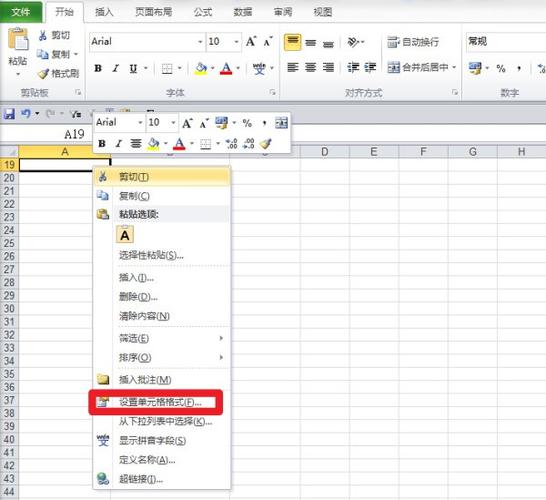Increase font size in ribbon
Image resolution: width=546 pixels, height=500 pixels.
click(x=251, y=41)
